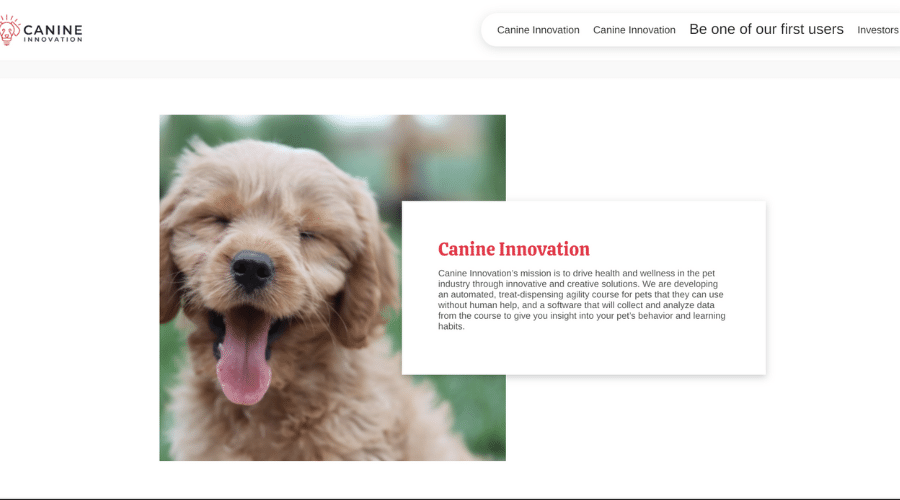The height and width of the screenshot is (500, 900).
Task: Select the red 'Canine Innovation' heading
Action: coord(514,249)
